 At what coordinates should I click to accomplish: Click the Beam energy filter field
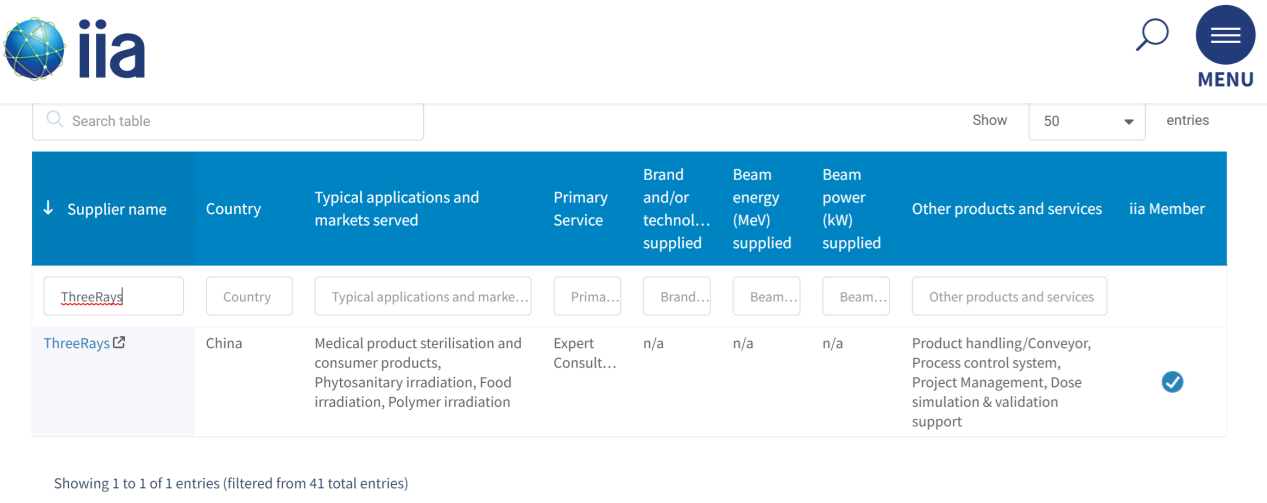(766, 296)
